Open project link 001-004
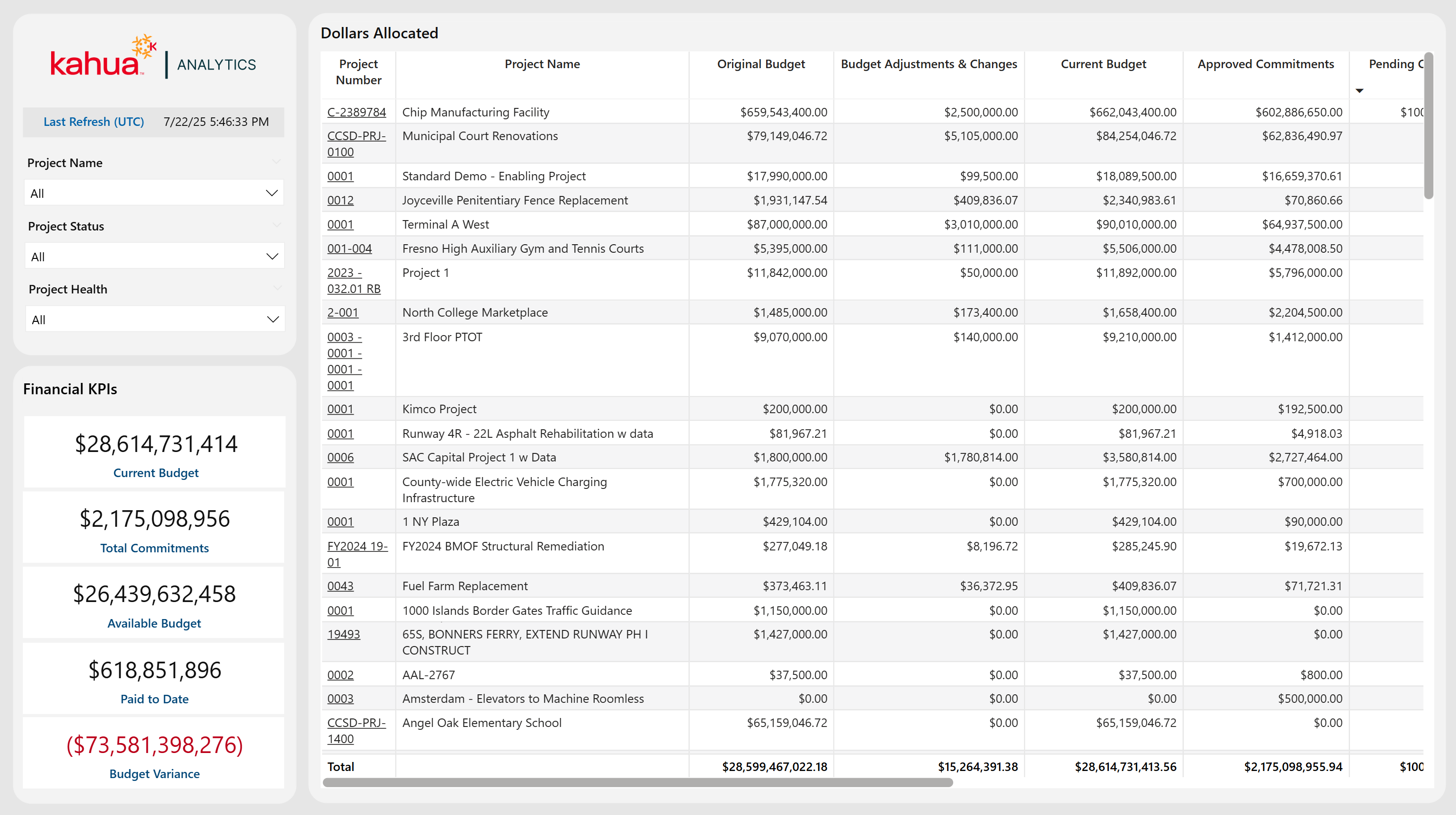This screenshot has width=1456, height=815. tap(349, 248)
